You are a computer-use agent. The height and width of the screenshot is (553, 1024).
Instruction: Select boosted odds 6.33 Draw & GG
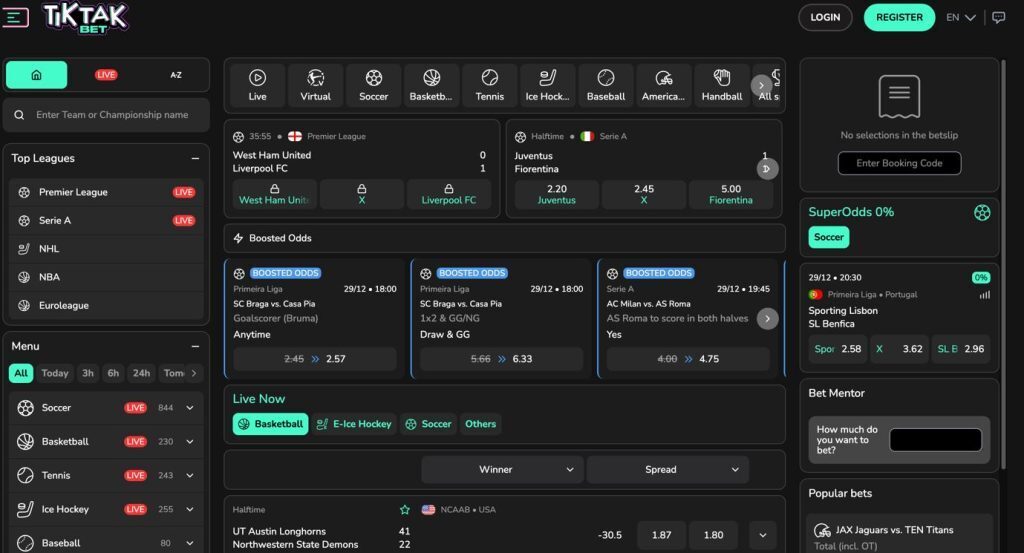click(501, 359)
